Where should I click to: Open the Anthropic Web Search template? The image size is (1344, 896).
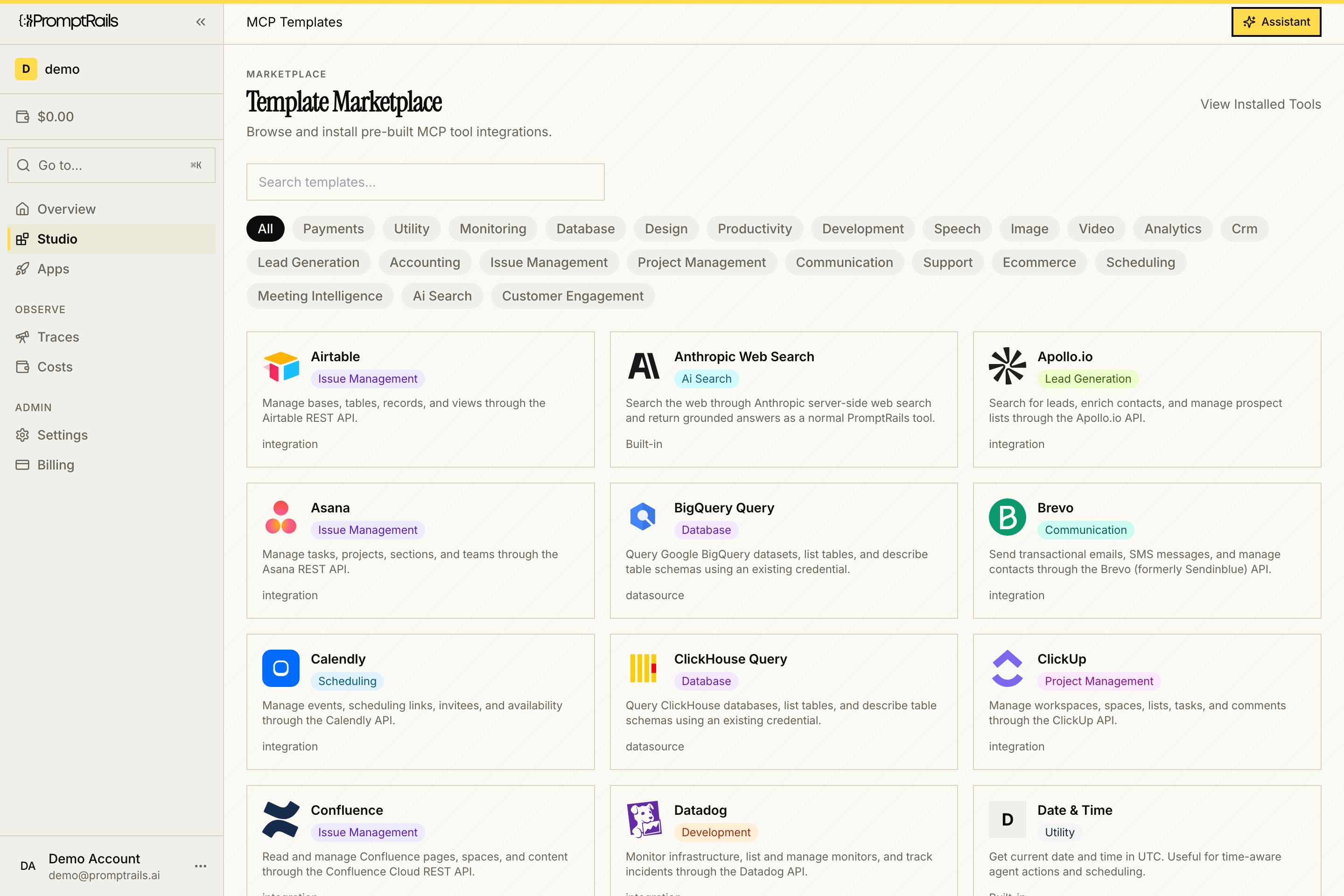click(743, 357)
